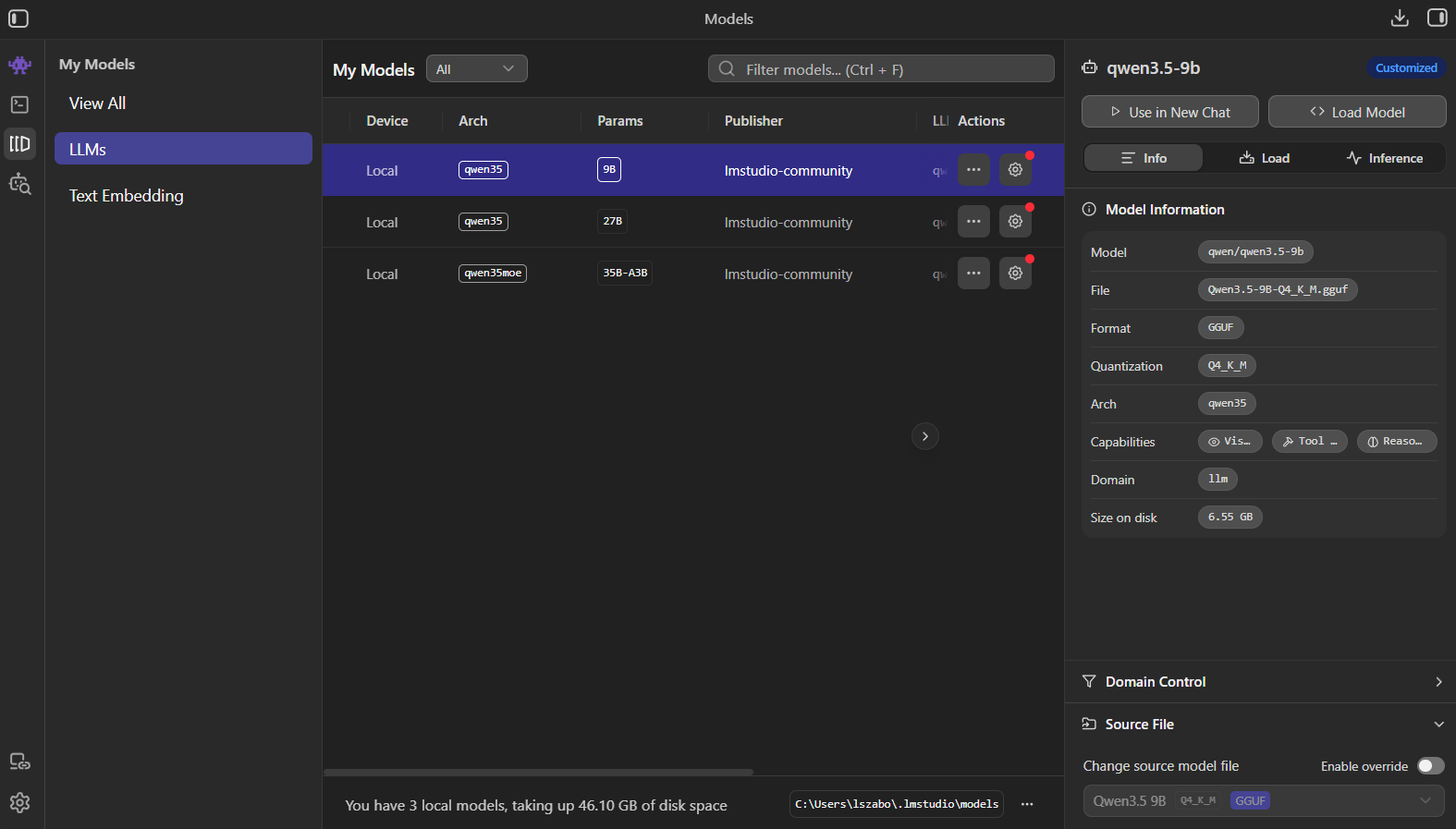Select the LLMs category
This screenshot has width=1456, height=829.
pos(183,149)
